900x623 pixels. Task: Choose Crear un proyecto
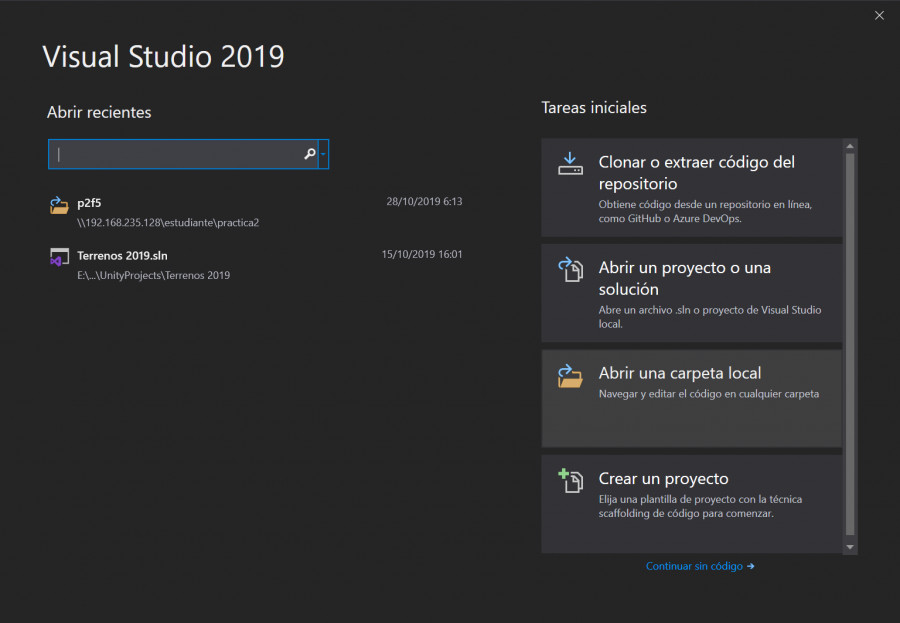[x=691, y=504]
